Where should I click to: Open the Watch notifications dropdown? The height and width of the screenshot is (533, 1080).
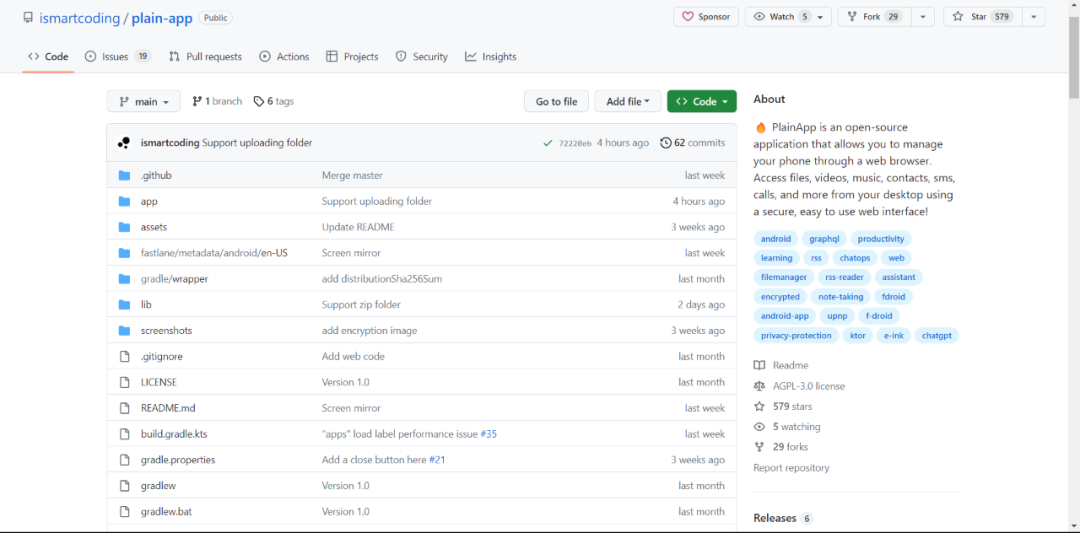point(788,17)
